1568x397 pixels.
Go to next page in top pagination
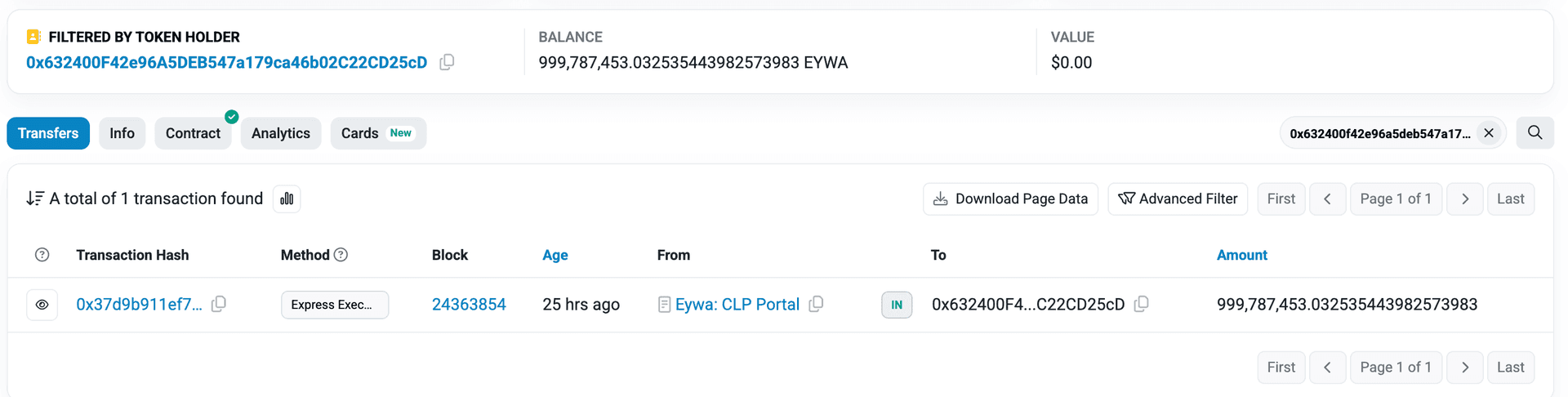(1464, 198)
